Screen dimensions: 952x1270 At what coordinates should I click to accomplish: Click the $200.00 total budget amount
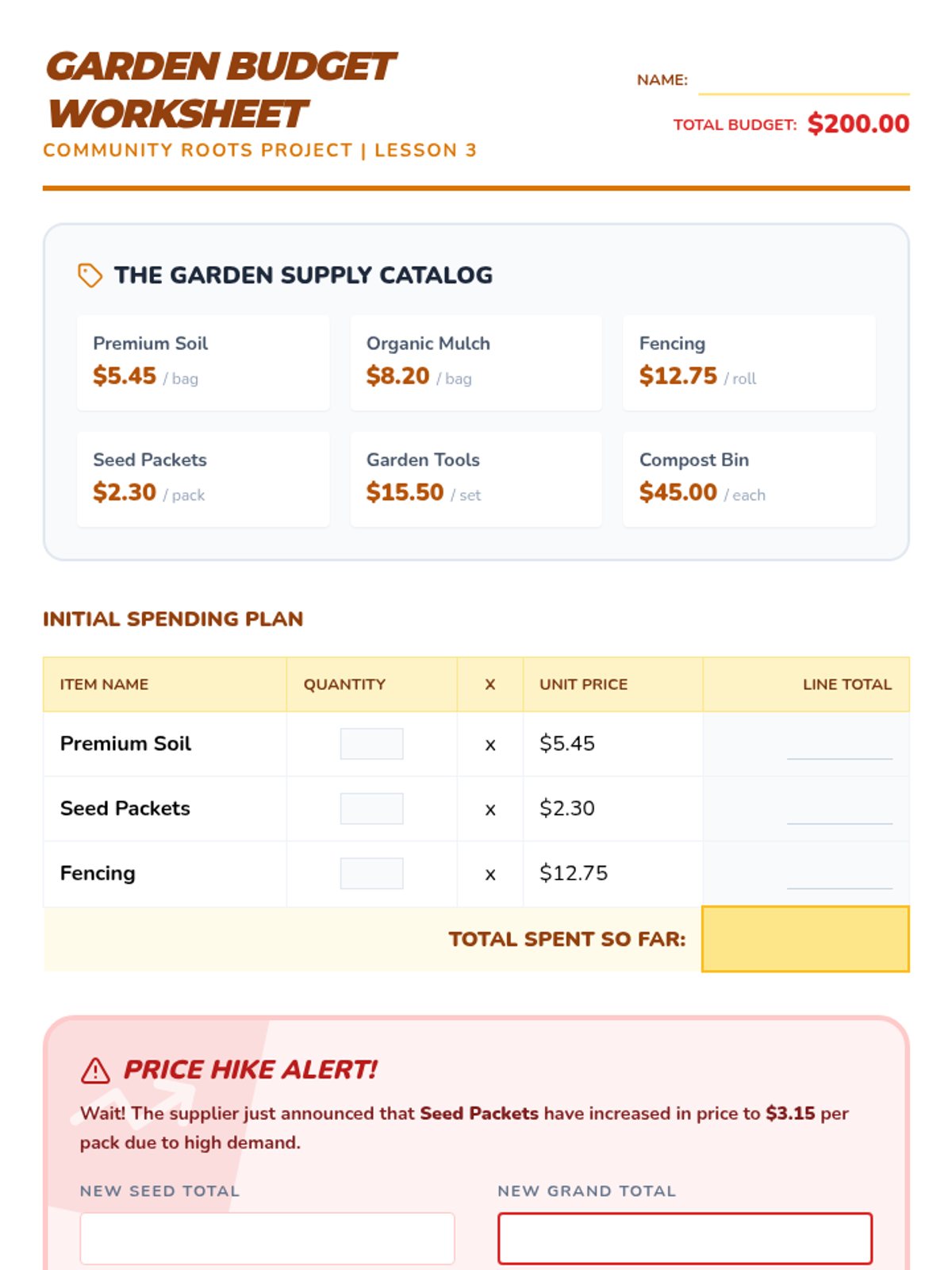[858, 124]
